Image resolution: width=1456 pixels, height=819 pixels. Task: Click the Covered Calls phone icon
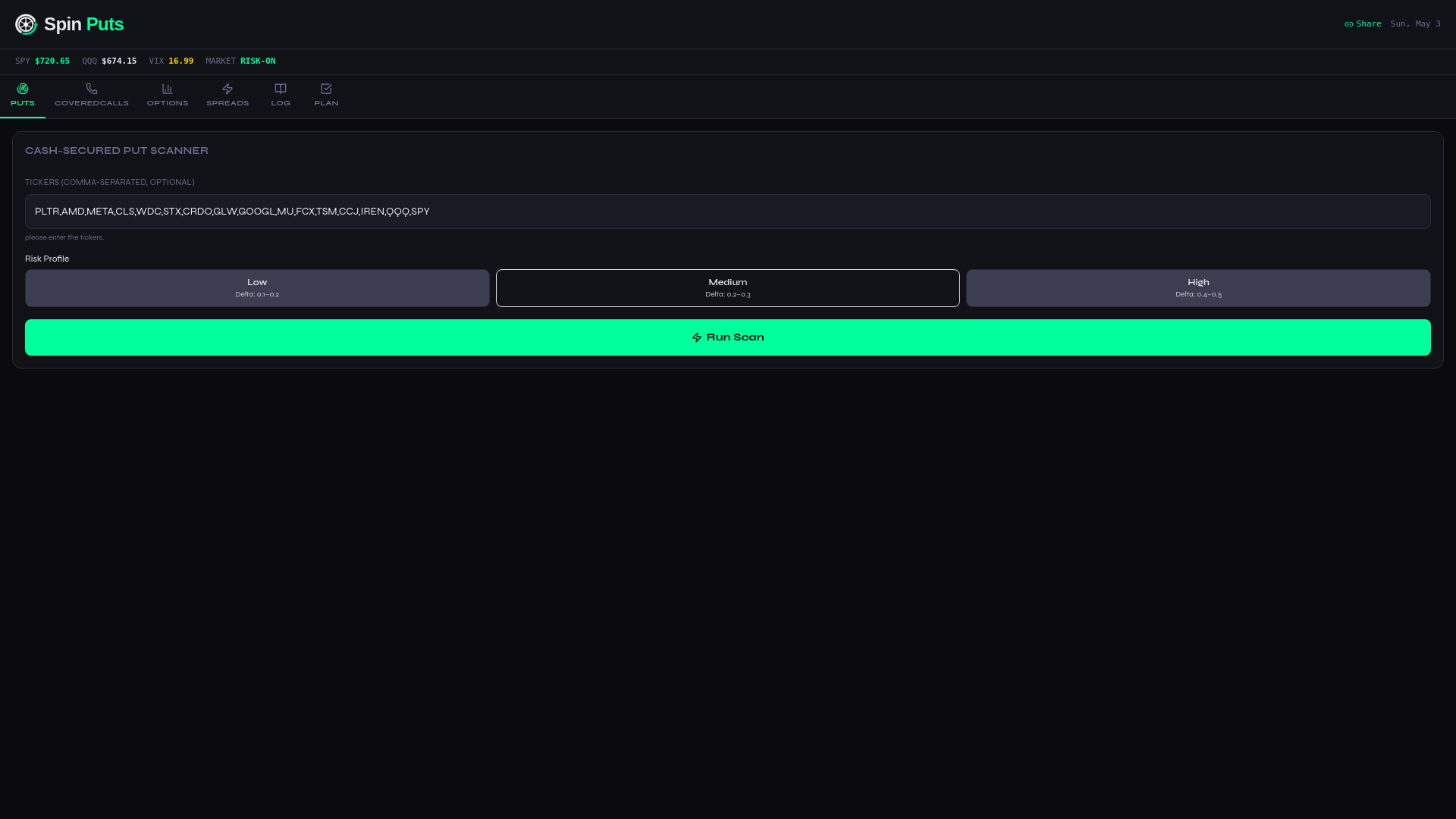[x=92, y=89]
